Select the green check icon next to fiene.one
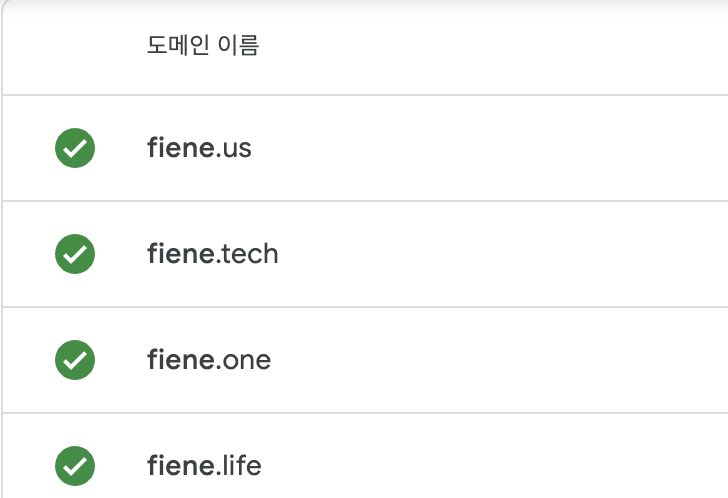The image size is (728, 498). 75,360
